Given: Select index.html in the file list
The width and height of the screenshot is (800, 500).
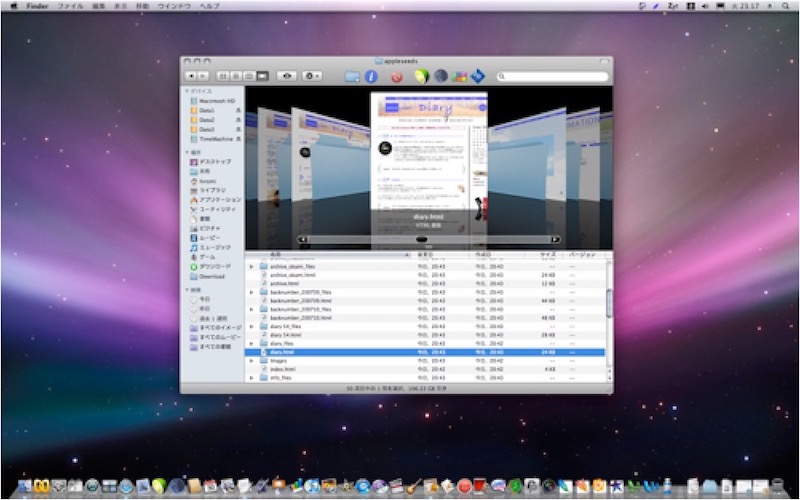Looking at the screenshot, I should tap(285, 369).
